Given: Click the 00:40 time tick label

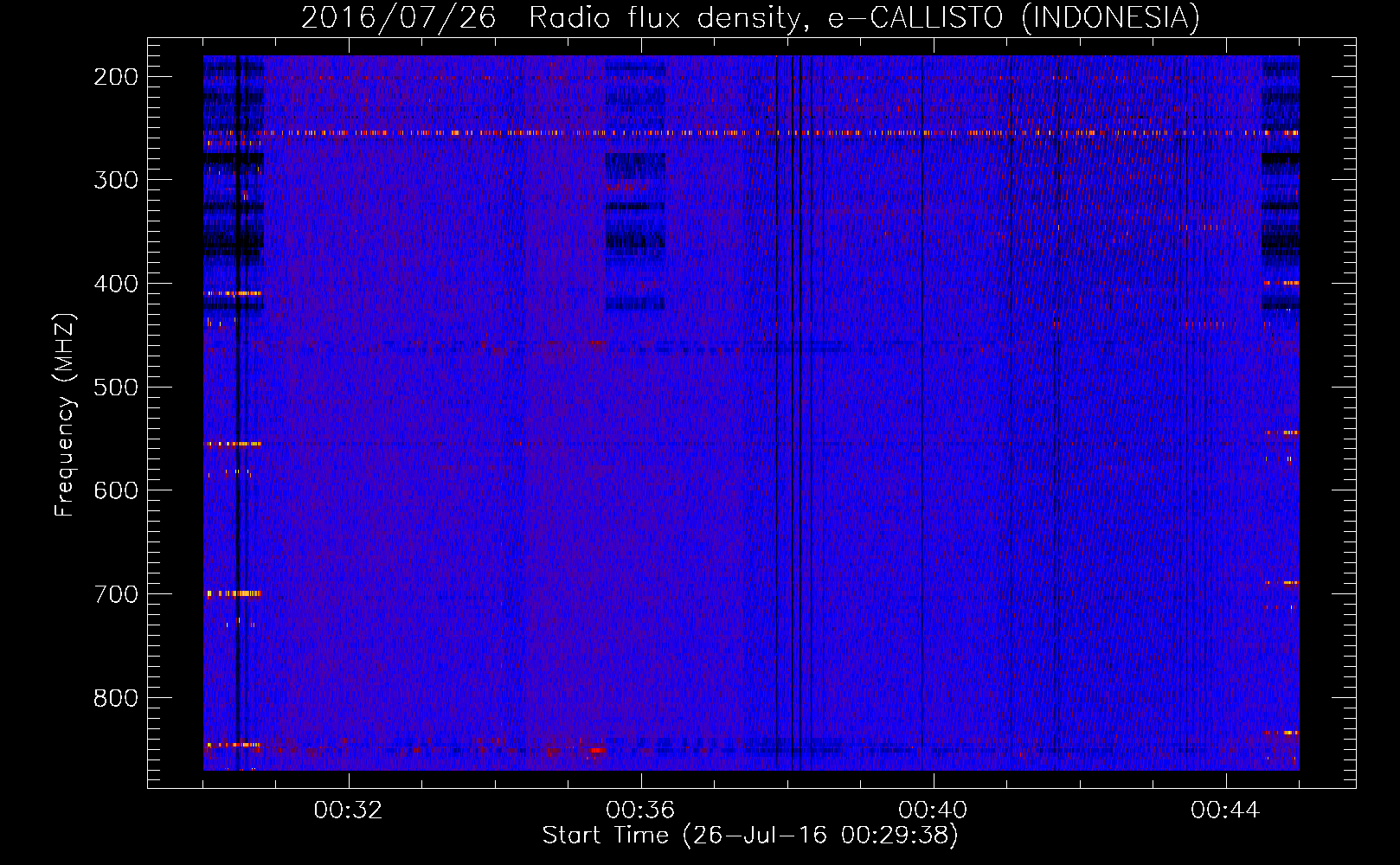Looking at the screenshot, I should pyautogui.click(x=933, y=811).
